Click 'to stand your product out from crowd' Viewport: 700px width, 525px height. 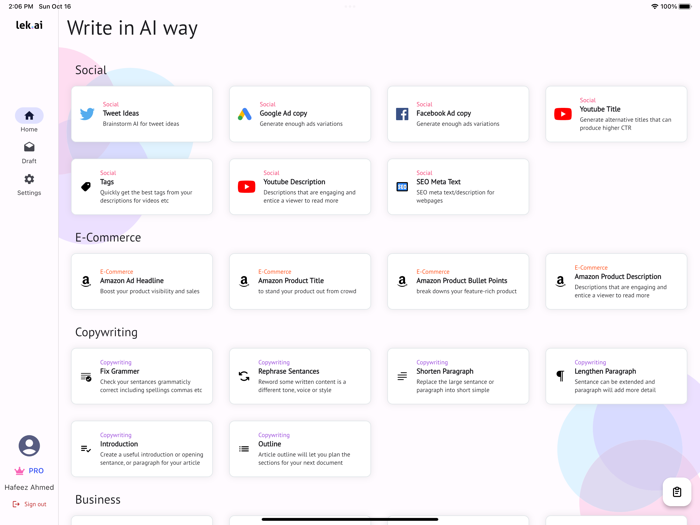[x=307, y=291]
